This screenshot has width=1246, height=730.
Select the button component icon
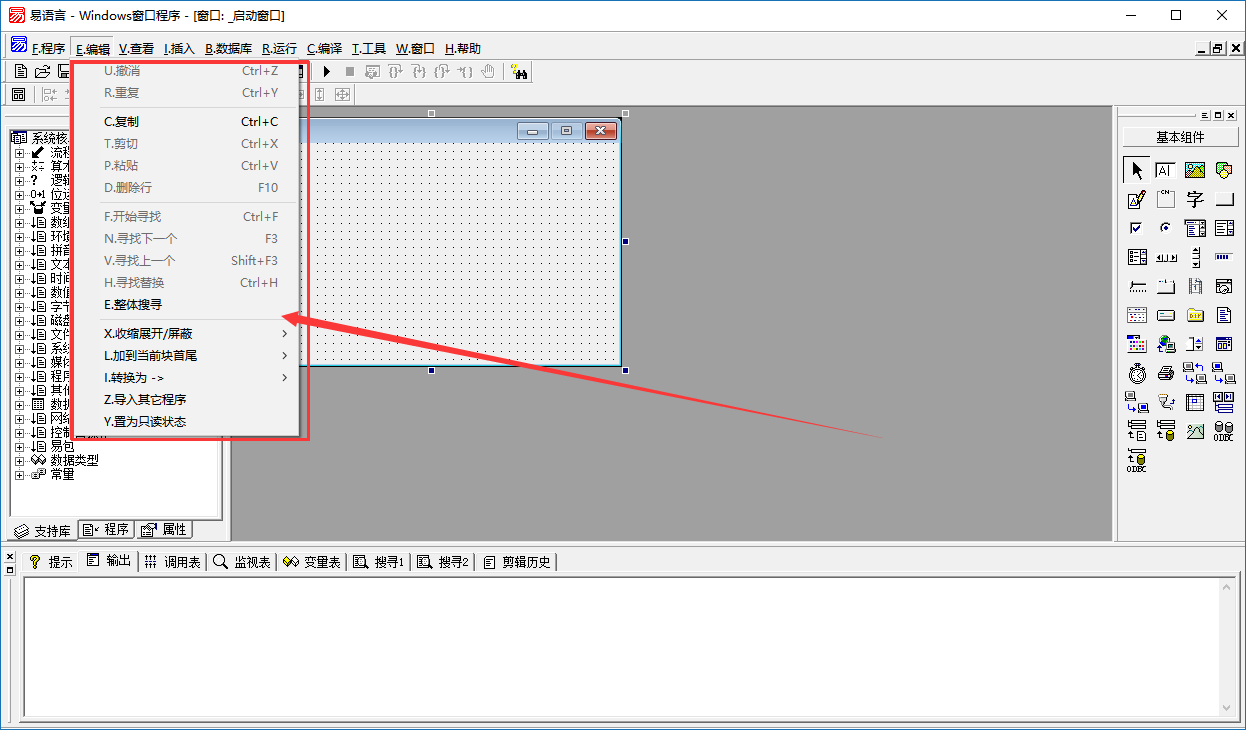[1224, 199]
